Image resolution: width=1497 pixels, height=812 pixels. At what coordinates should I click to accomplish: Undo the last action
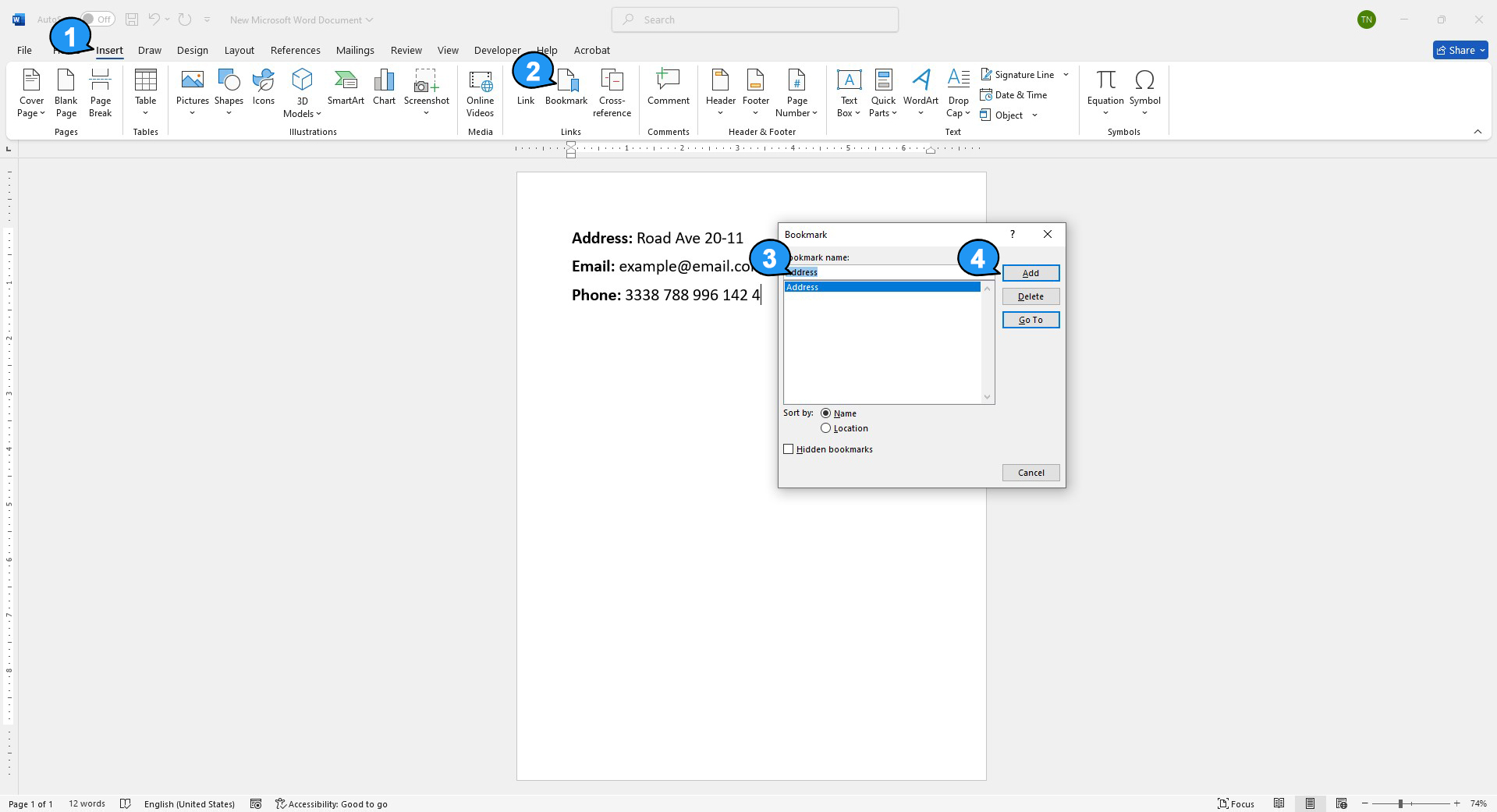click(x=154, y=20)
